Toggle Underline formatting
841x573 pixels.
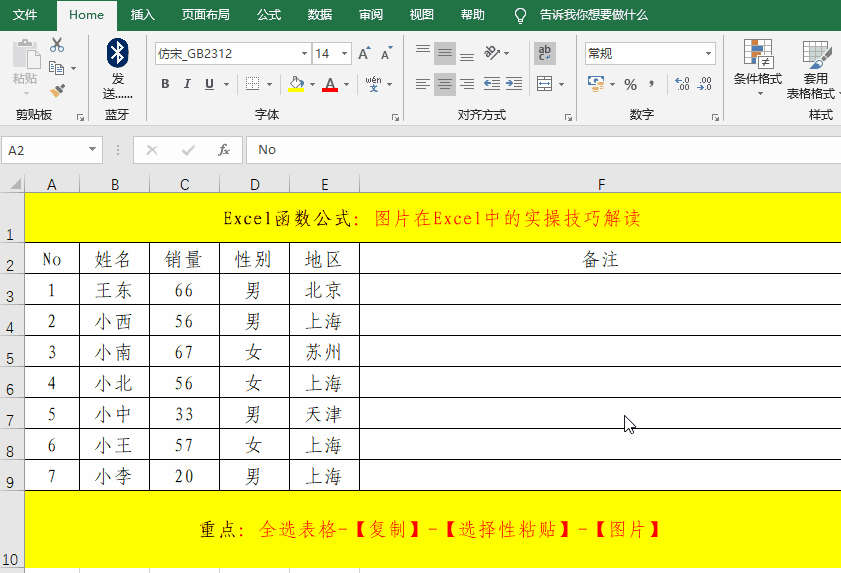[209, 84]
